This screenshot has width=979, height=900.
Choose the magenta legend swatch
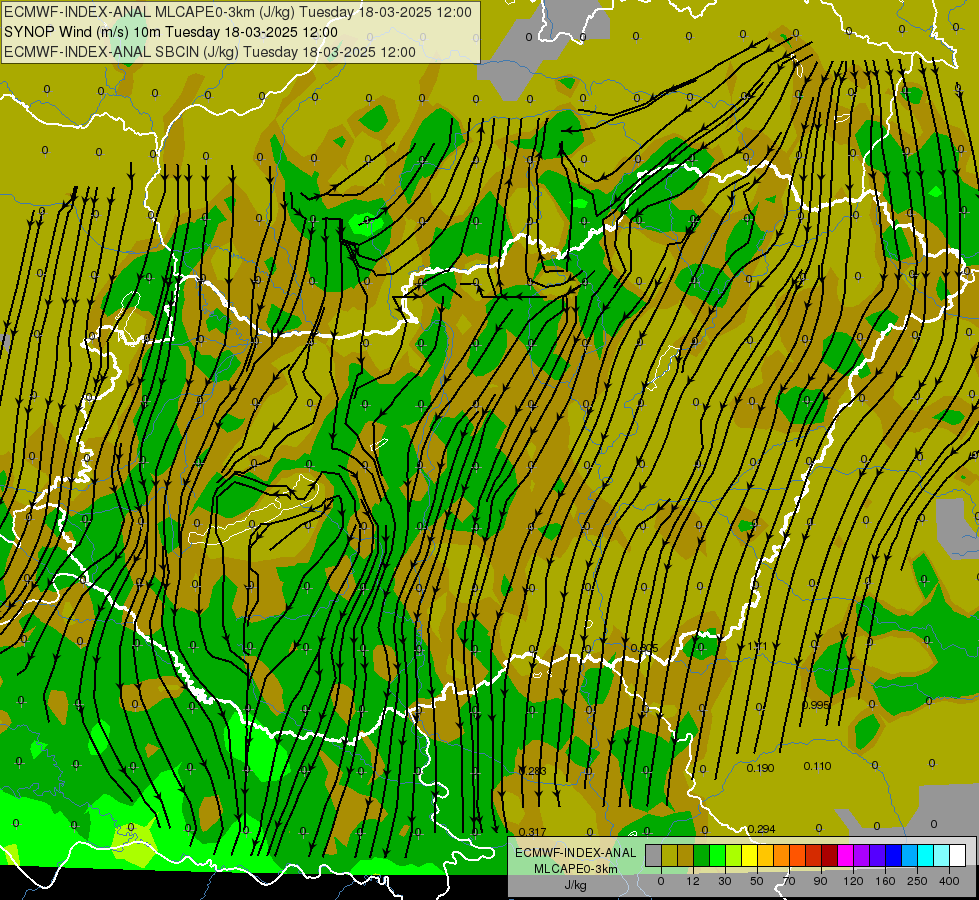tap(845, 855)
